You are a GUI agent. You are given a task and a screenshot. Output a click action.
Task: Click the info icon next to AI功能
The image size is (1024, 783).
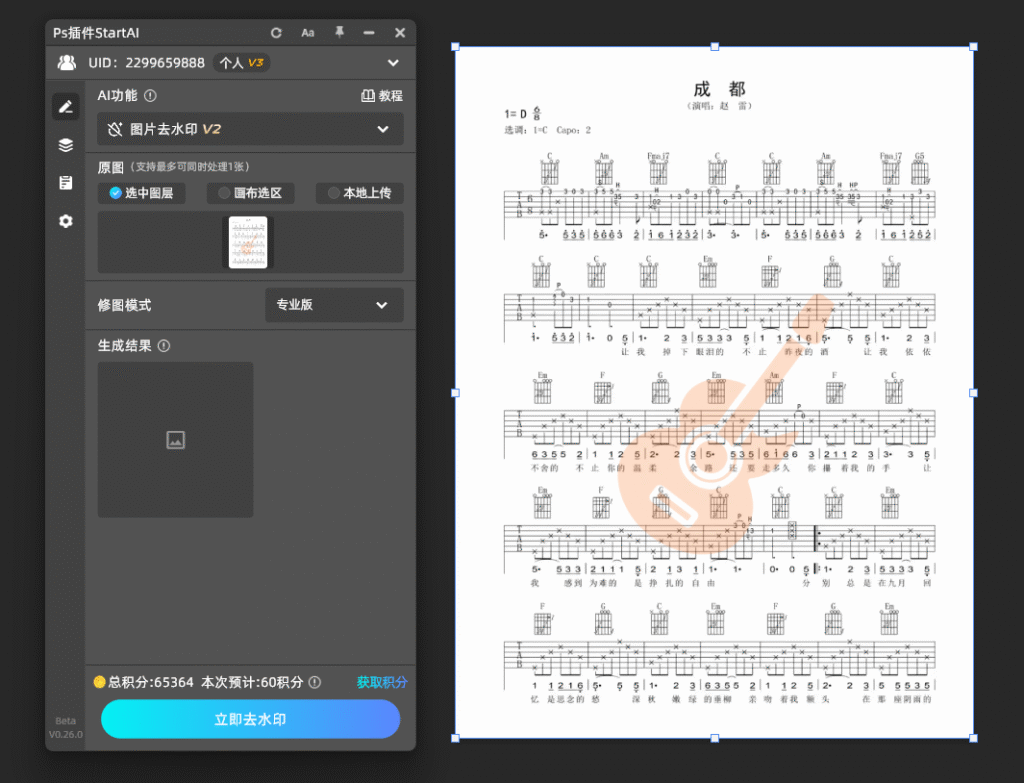pyautogui.click(x=150, y=96)
